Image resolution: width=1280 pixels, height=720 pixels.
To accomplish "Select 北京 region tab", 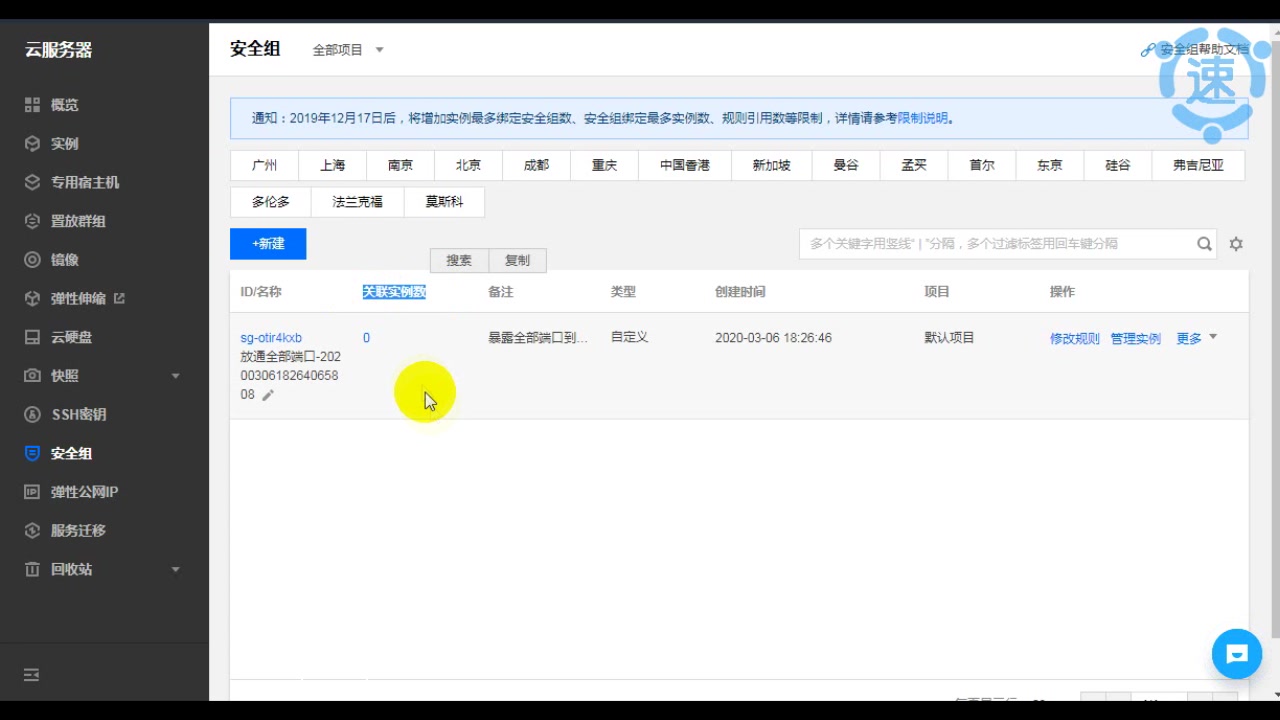I will (x=468, y=166).
